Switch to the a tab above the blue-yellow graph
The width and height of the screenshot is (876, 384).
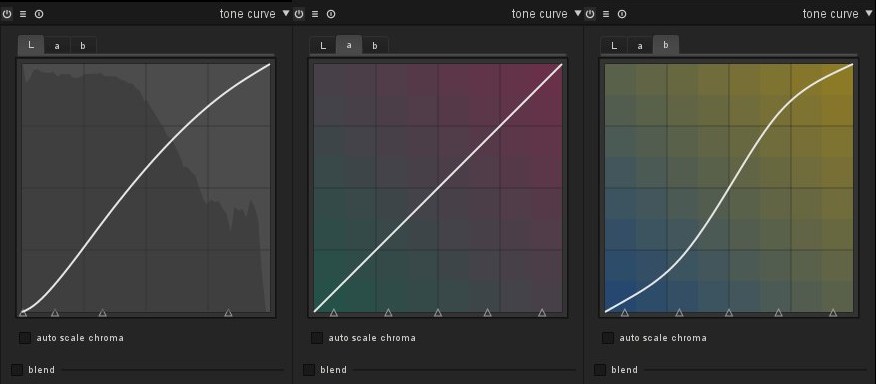click(x=640, y=46)
